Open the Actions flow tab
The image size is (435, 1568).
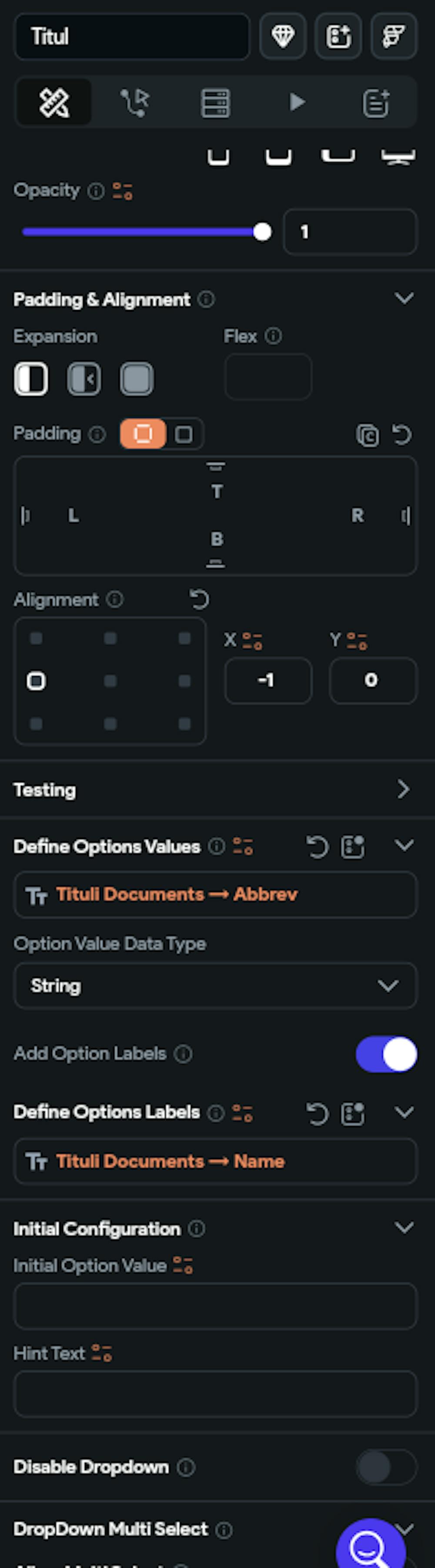coord(134,102)
